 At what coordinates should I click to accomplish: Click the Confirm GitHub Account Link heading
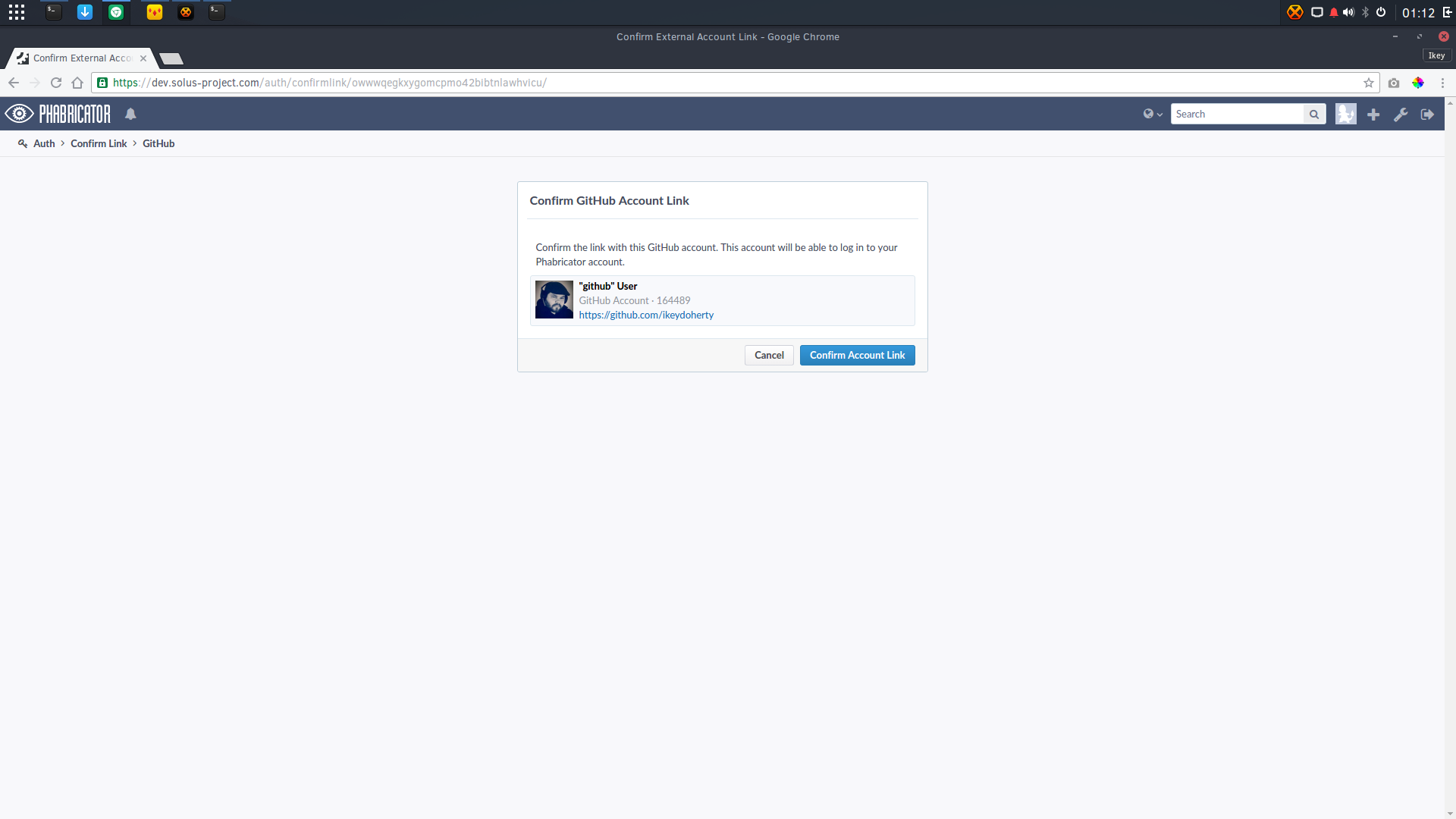[609, 200]
